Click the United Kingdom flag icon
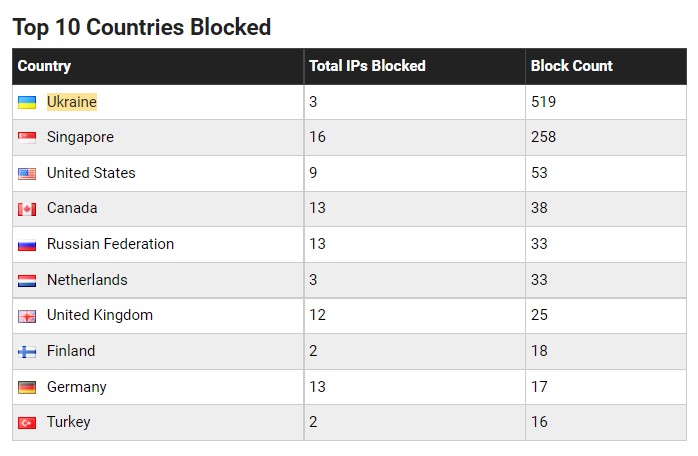The image size is (698, 456). [x=27, y=316]
